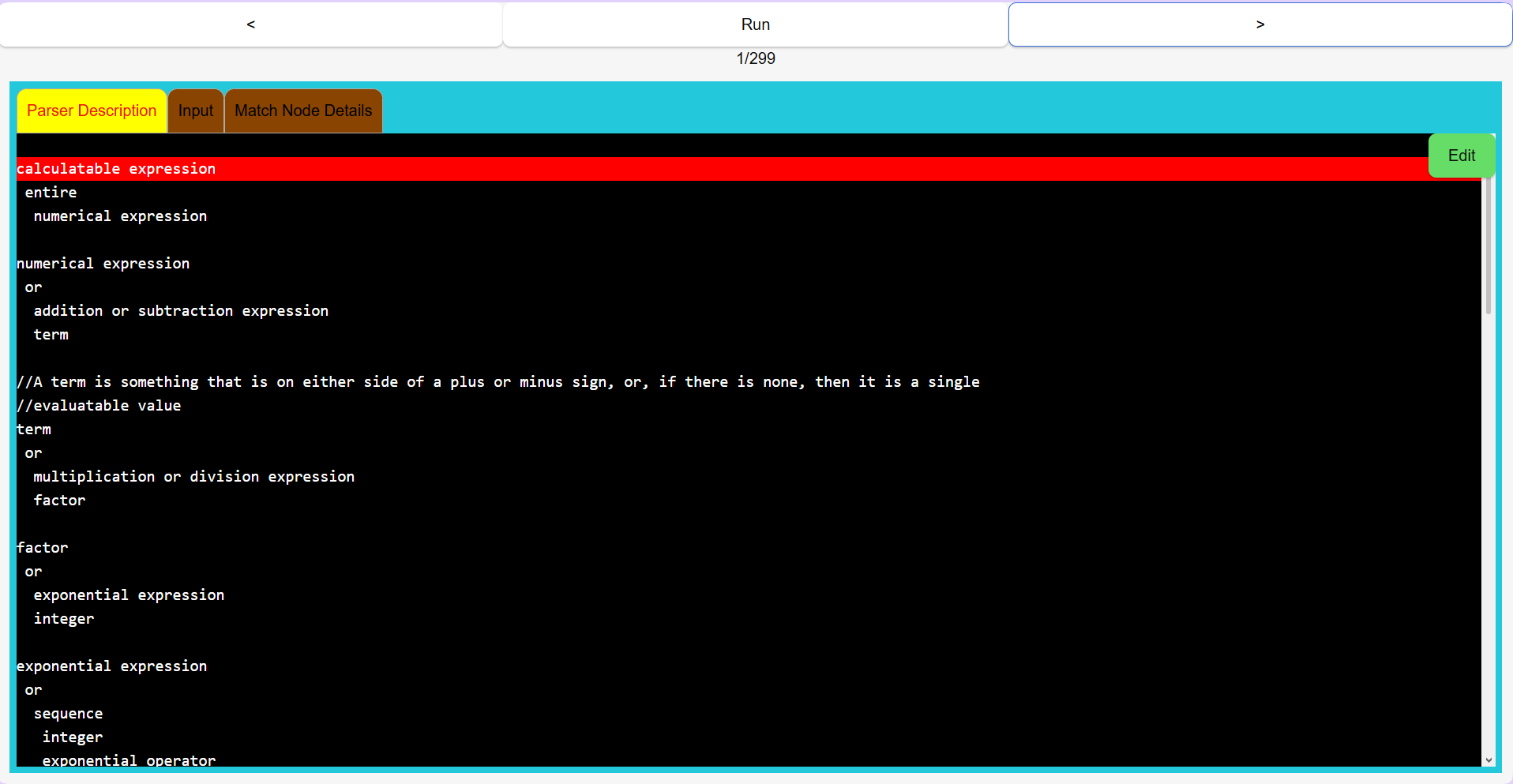Viewport: 1513px width, 784px height.
Task: Click the step counter showing 1/299
Action: [x=755, y=58]
